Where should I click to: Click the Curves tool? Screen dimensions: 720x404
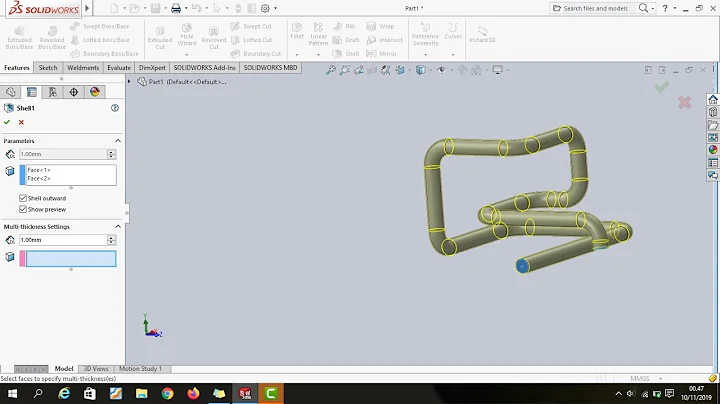(x=453, y=31)
